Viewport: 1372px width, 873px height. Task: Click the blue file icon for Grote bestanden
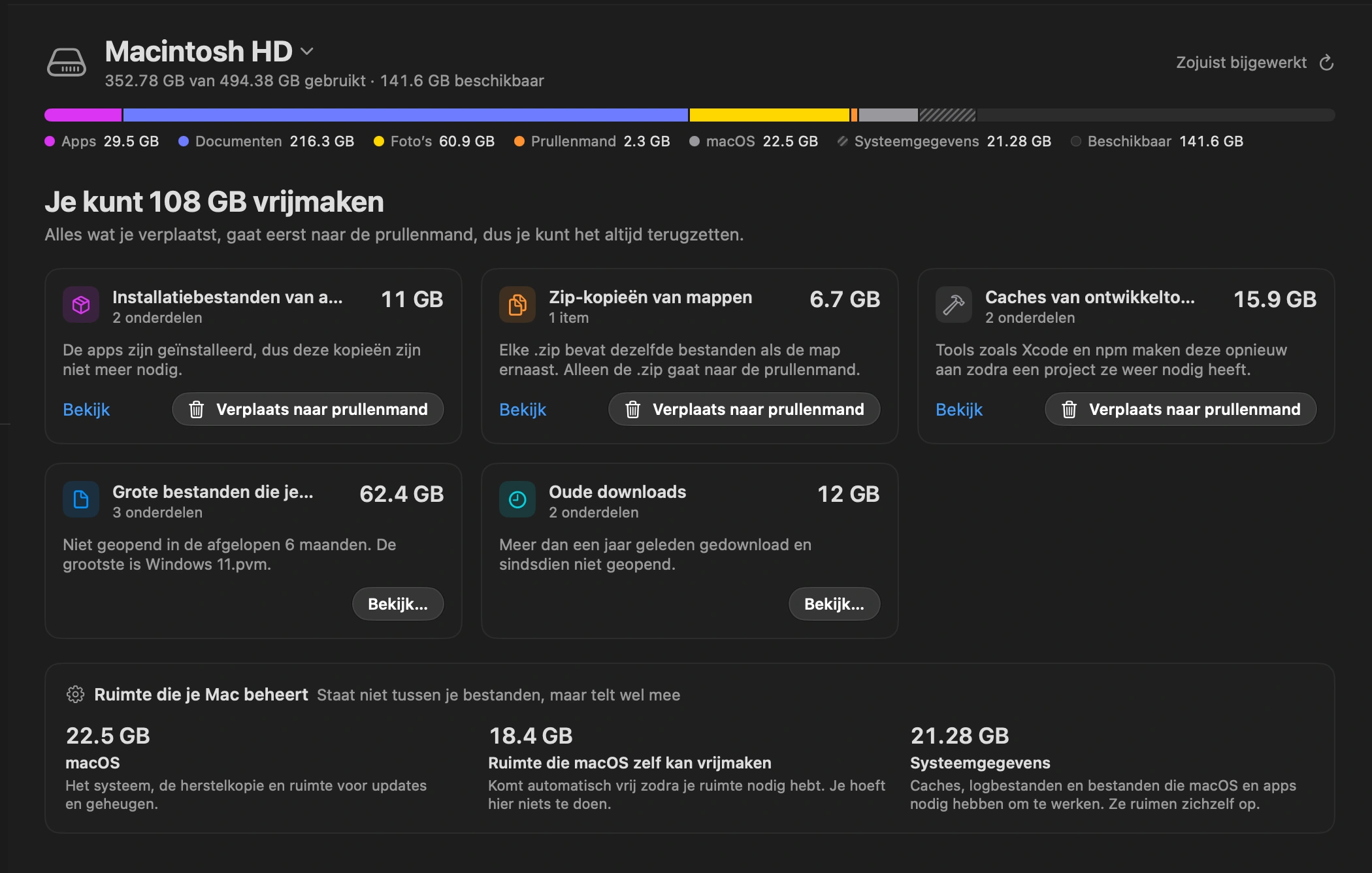(81, 499)
